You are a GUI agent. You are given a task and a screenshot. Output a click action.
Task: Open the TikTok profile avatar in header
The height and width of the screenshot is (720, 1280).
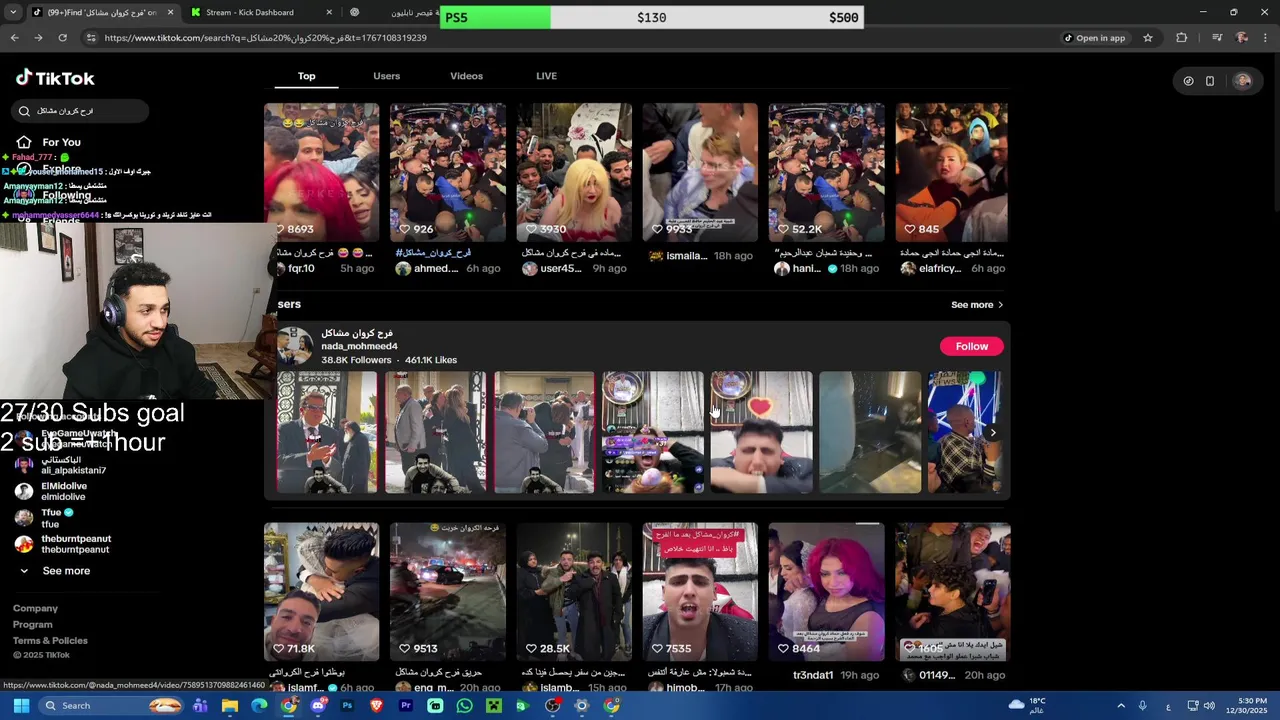coord(1243,81)
